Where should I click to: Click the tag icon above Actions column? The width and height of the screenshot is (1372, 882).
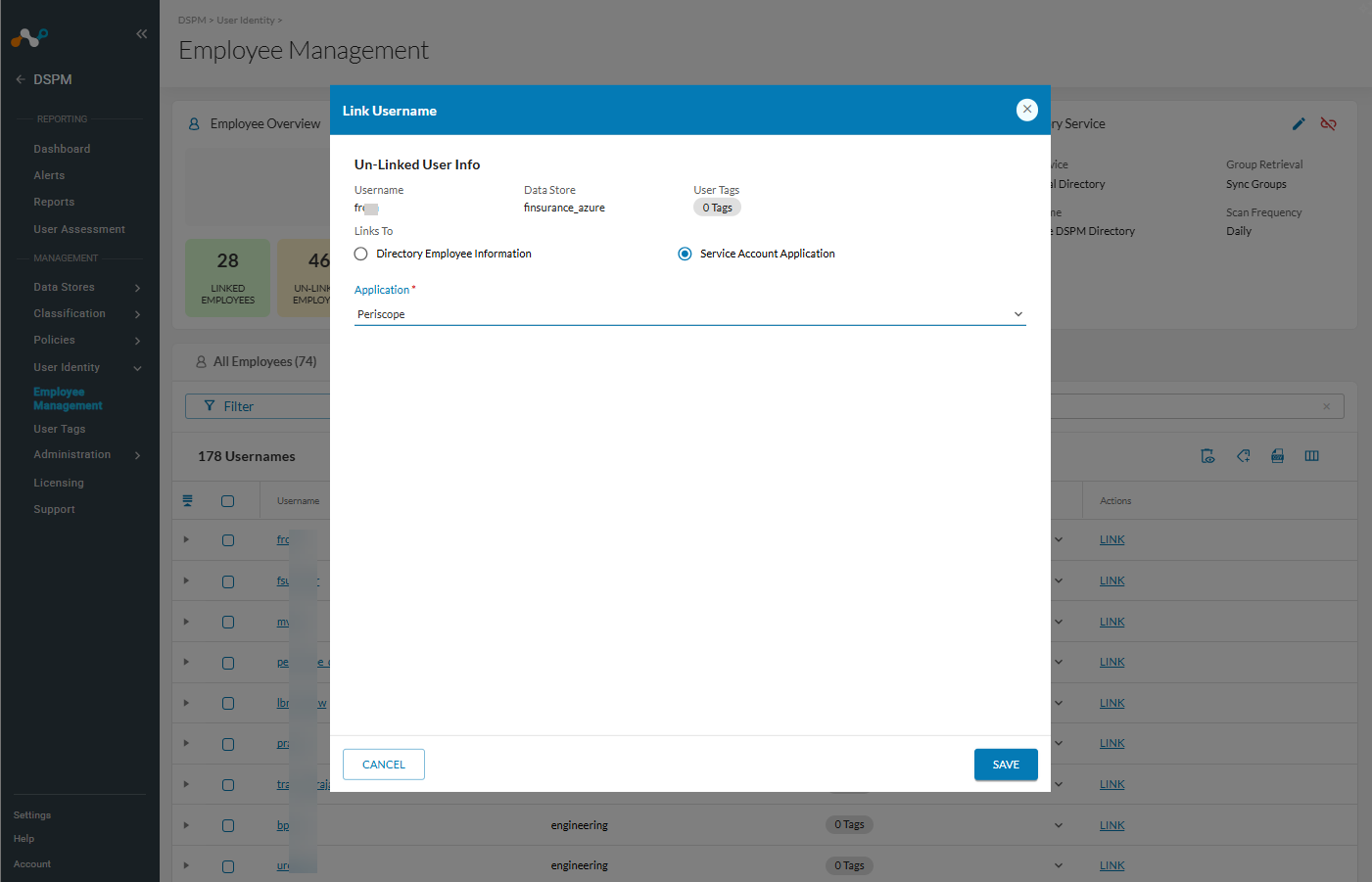(1243, 456)
